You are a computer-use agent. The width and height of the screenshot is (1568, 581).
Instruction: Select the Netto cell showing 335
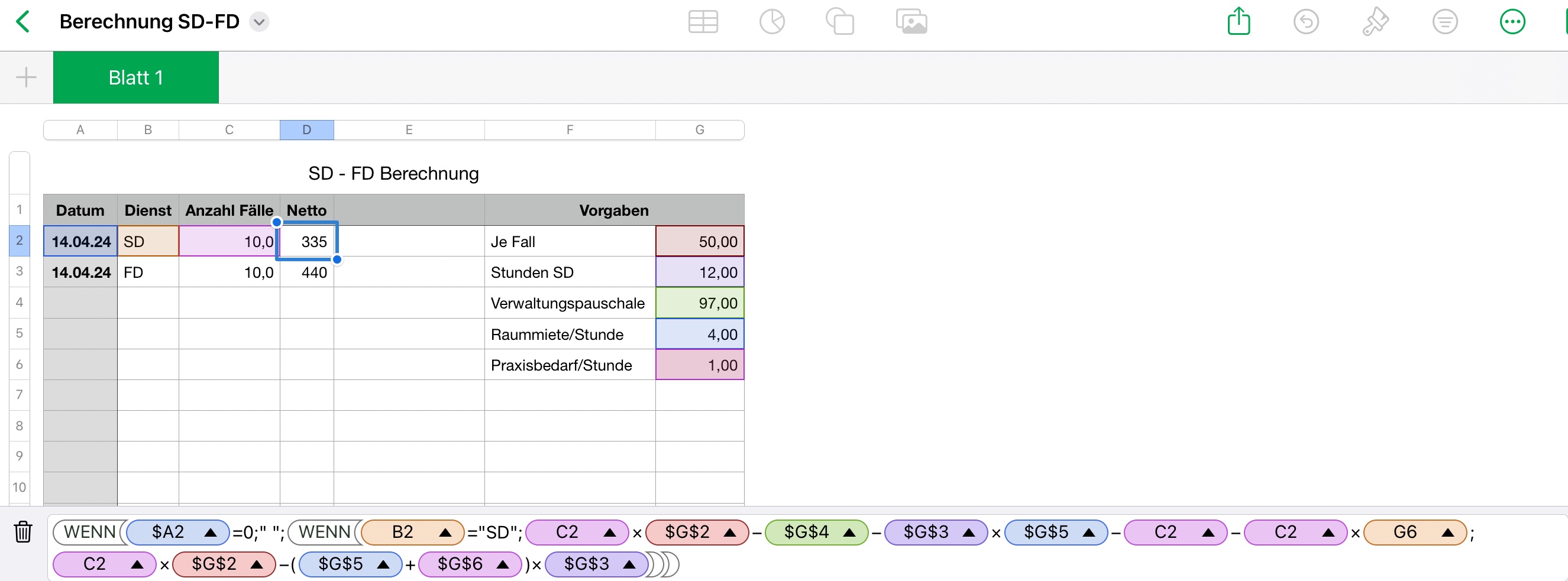tap(307, 242)
